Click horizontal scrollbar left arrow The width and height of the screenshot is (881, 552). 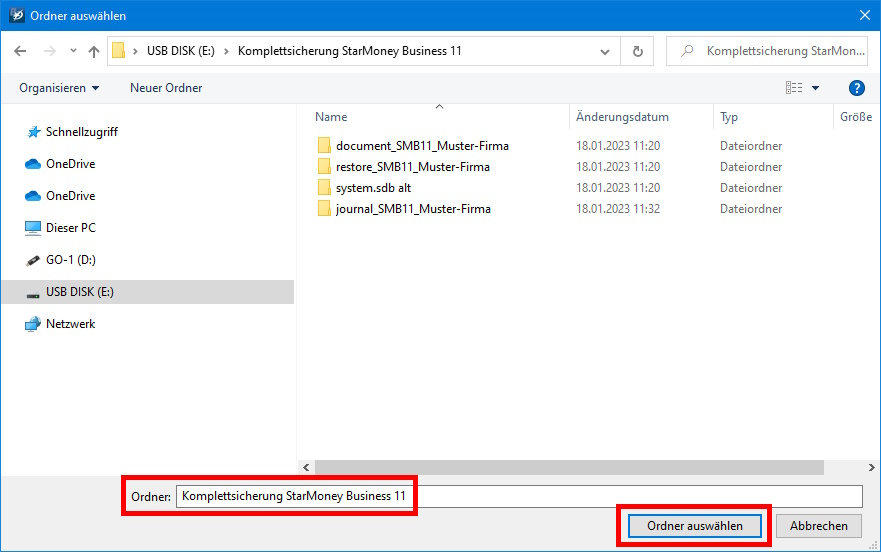pyautogui.click(x=306, y=467)
